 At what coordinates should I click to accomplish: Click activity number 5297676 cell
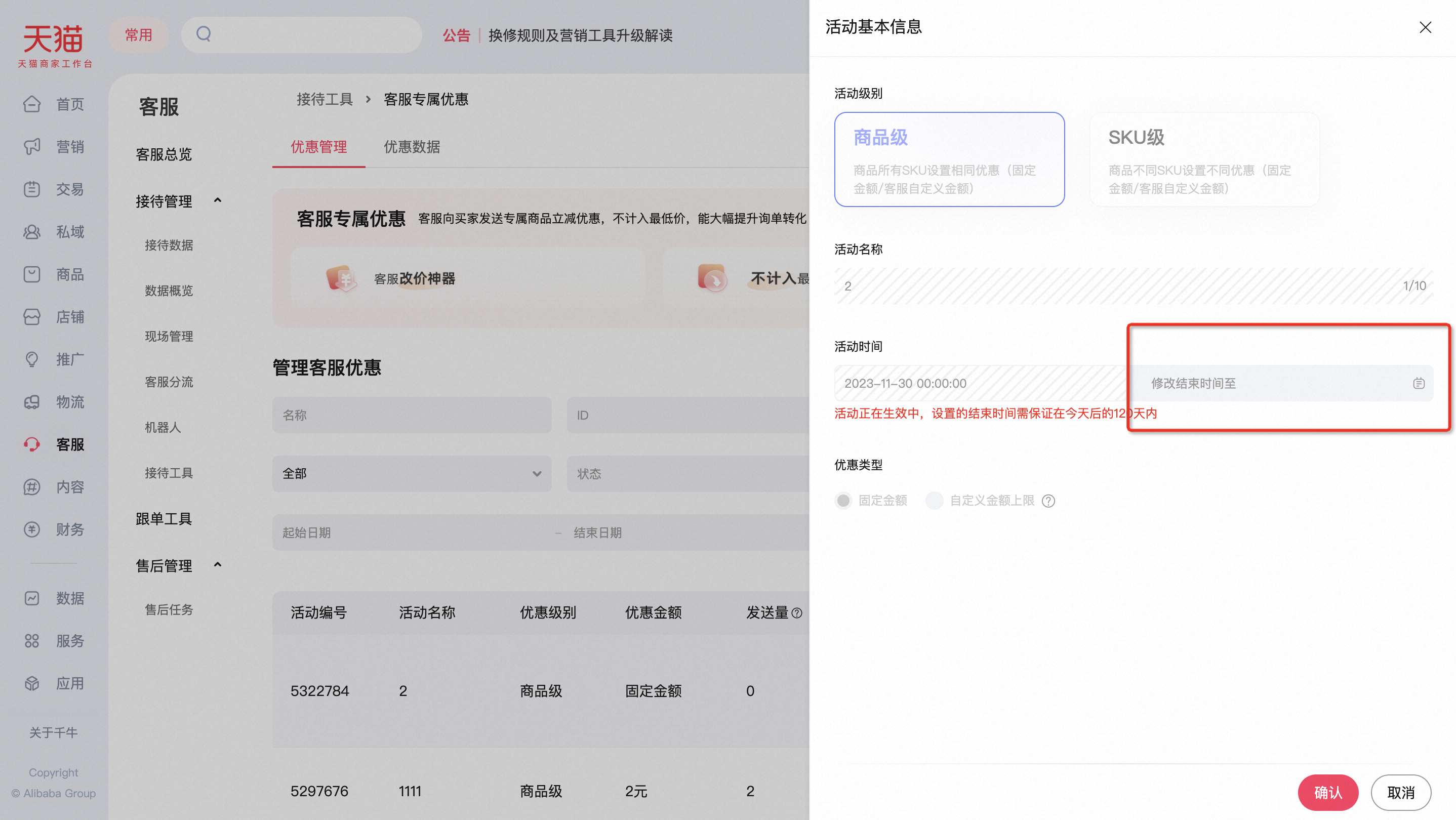point(319,791)
